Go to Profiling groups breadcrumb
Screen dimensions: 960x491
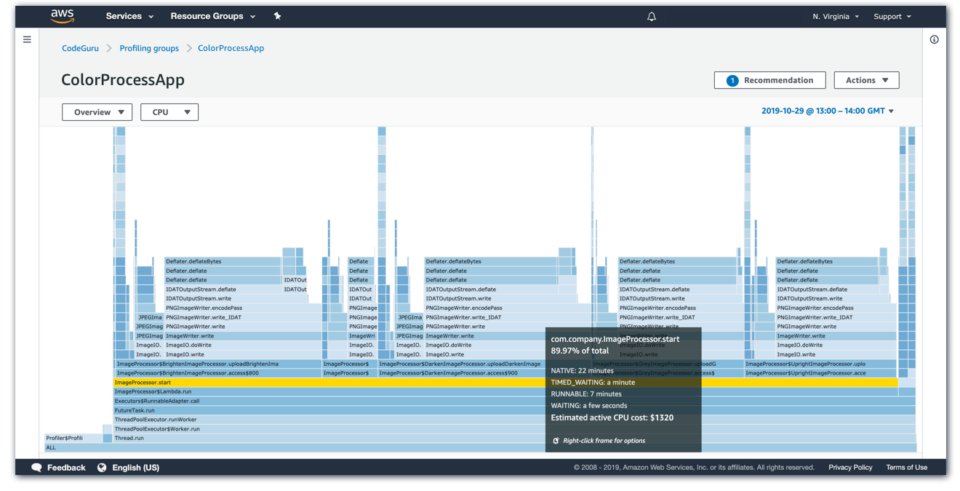[149, 48]
